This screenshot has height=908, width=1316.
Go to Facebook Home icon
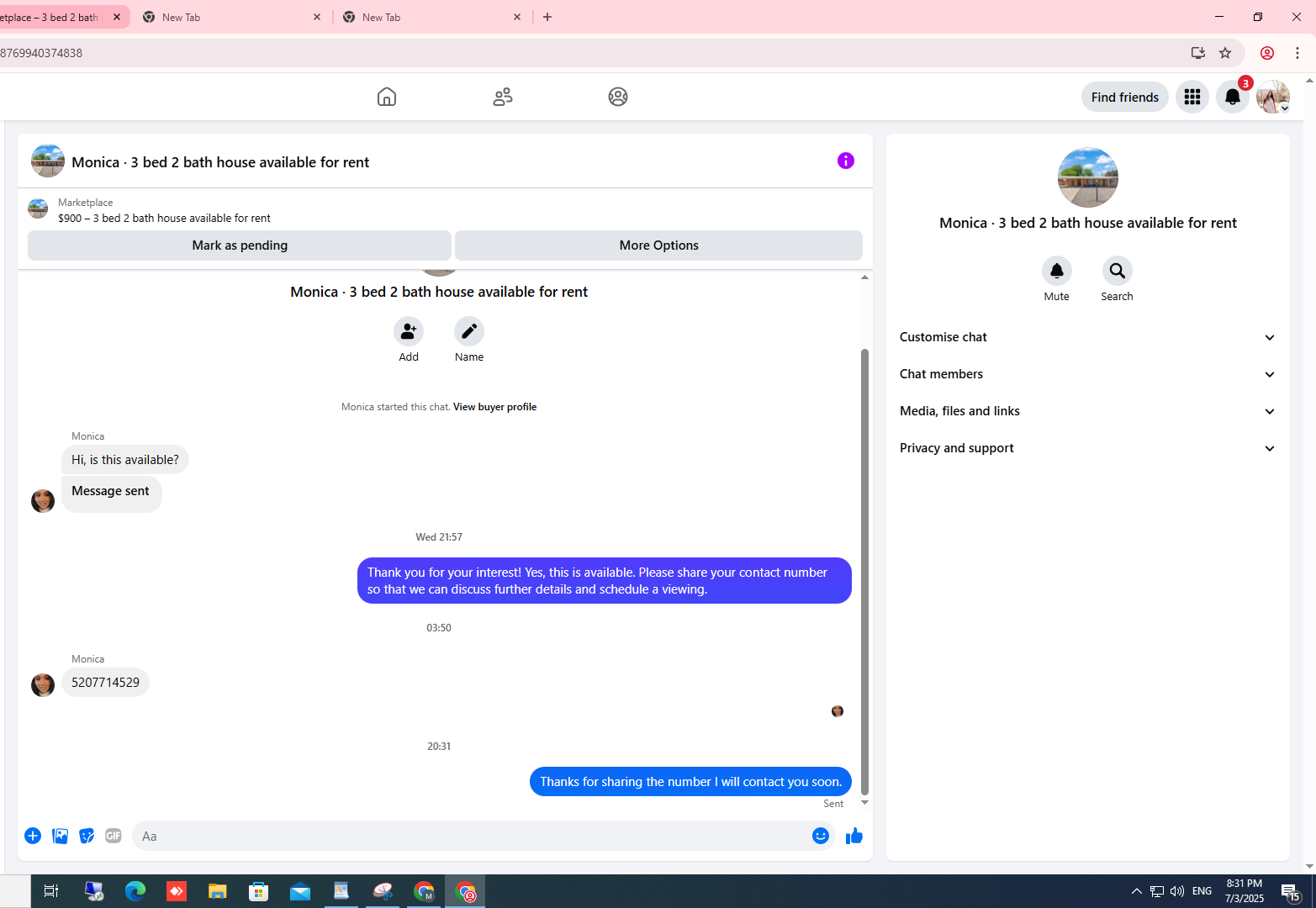click(387, 97)
